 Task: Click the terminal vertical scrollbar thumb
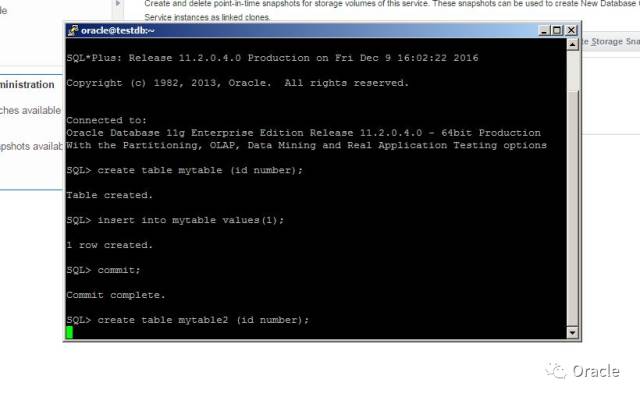572,208
